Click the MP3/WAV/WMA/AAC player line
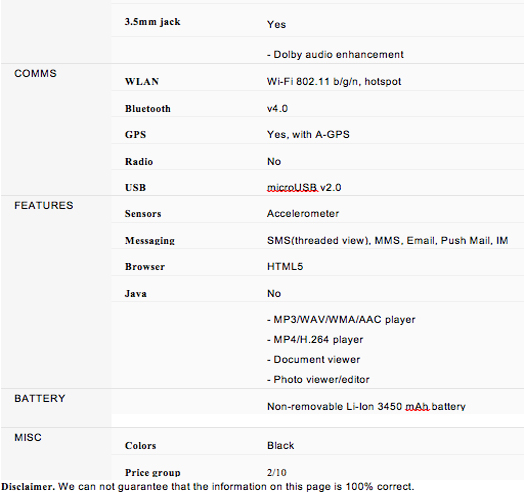Viewport: 524px width, 492px height. tap(341, 320)
